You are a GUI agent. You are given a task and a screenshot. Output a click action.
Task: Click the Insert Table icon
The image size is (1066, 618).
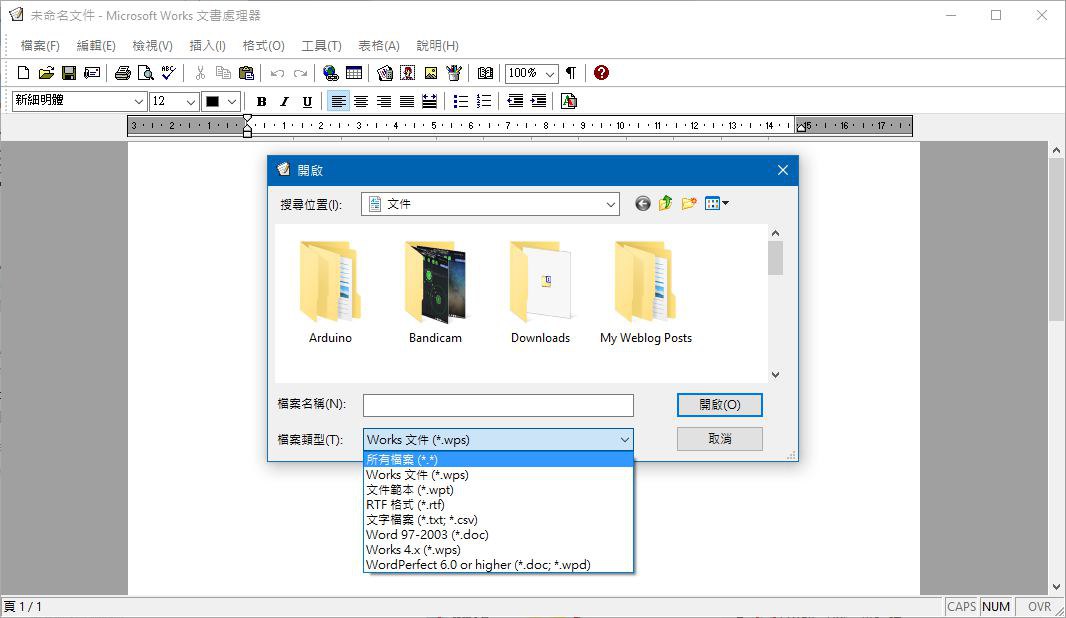(x=354, y=73)
